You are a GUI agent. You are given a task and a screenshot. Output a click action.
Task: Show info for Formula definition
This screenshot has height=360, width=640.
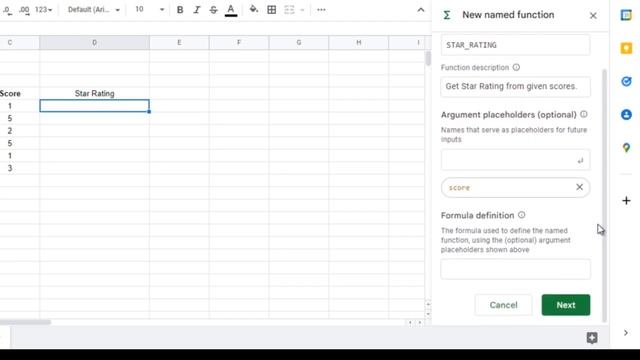pos(522,215)
